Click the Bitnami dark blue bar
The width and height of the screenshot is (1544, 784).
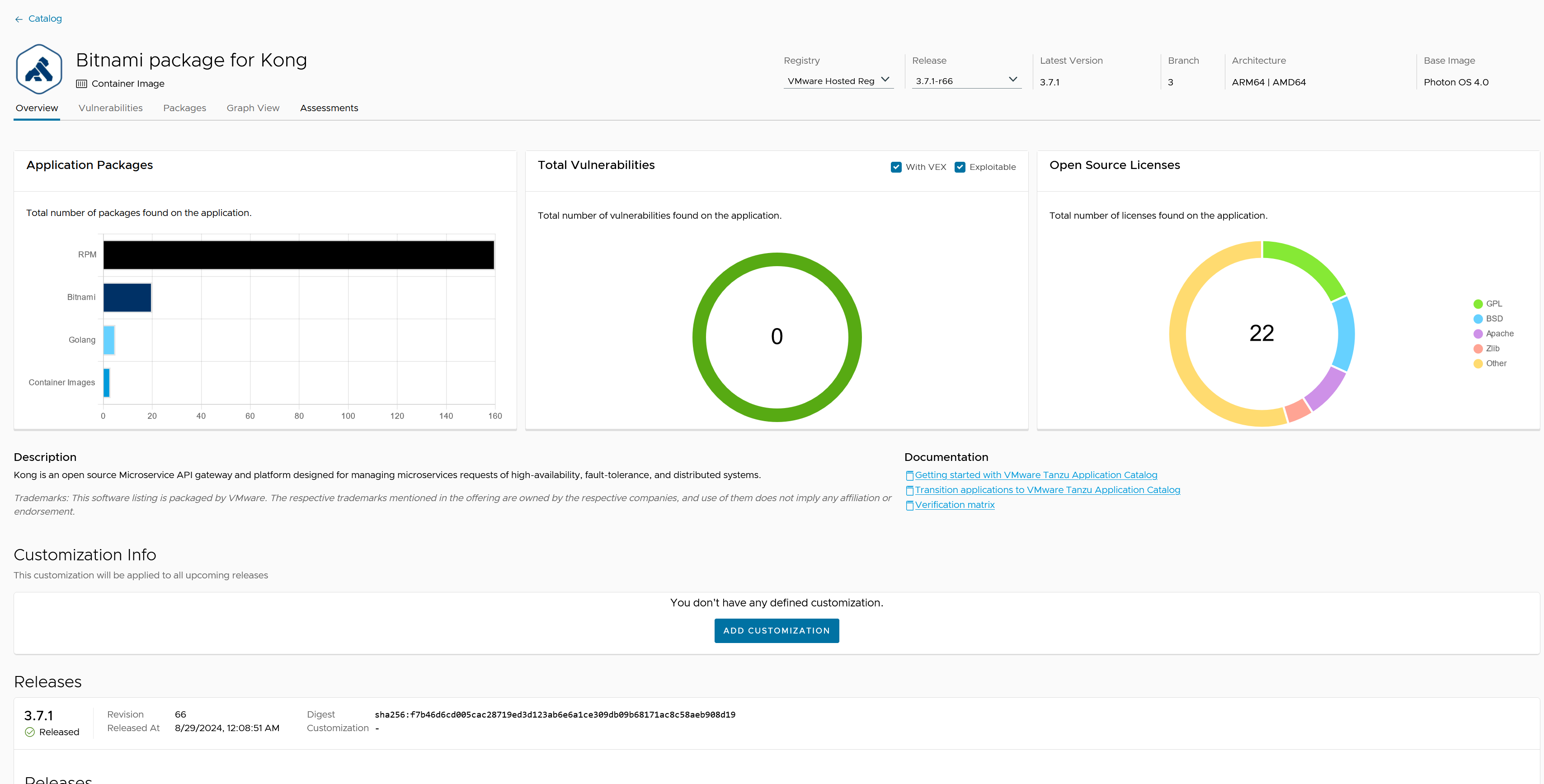tap(127, 297)
